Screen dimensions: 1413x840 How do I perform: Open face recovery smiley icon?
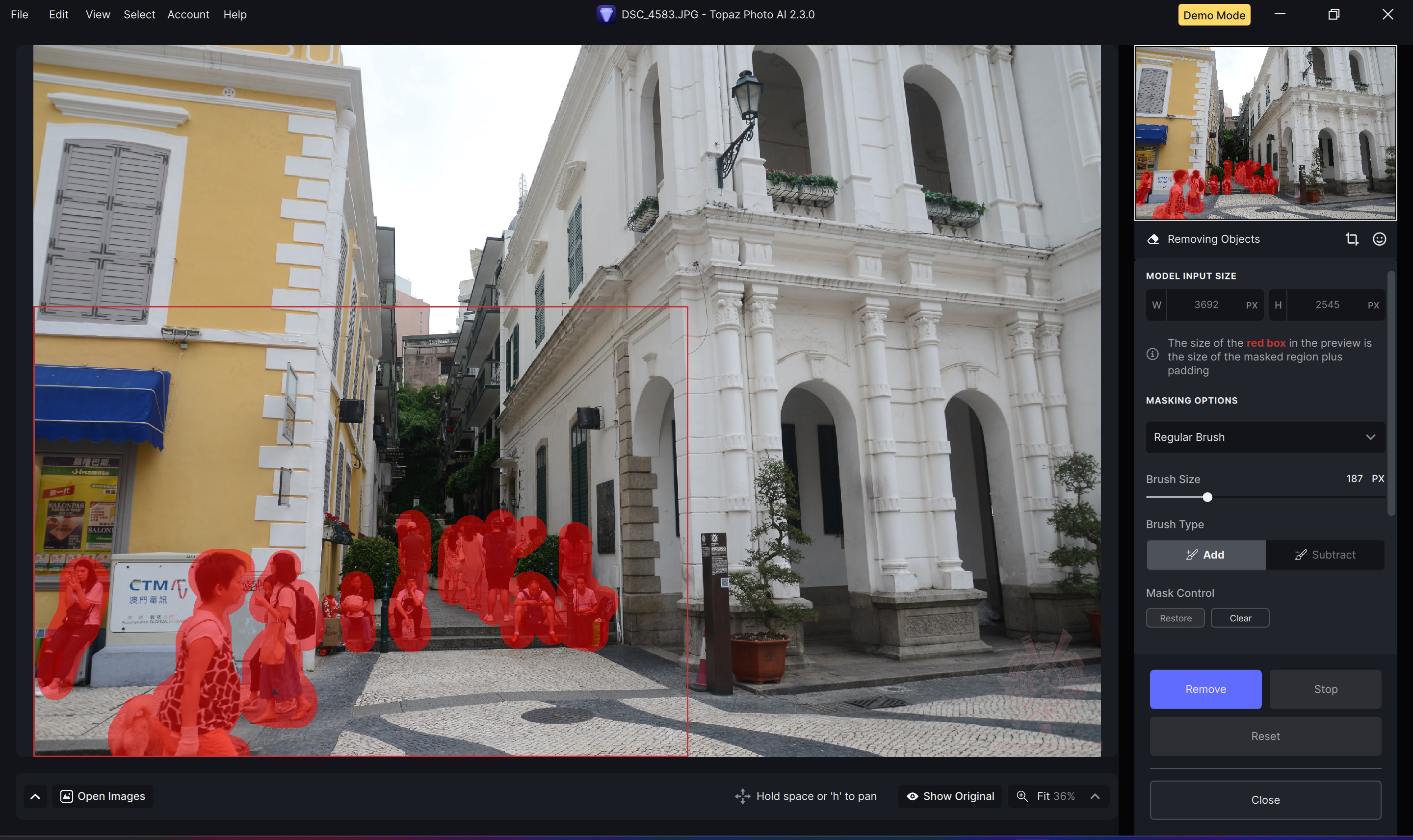[1379, 239]
